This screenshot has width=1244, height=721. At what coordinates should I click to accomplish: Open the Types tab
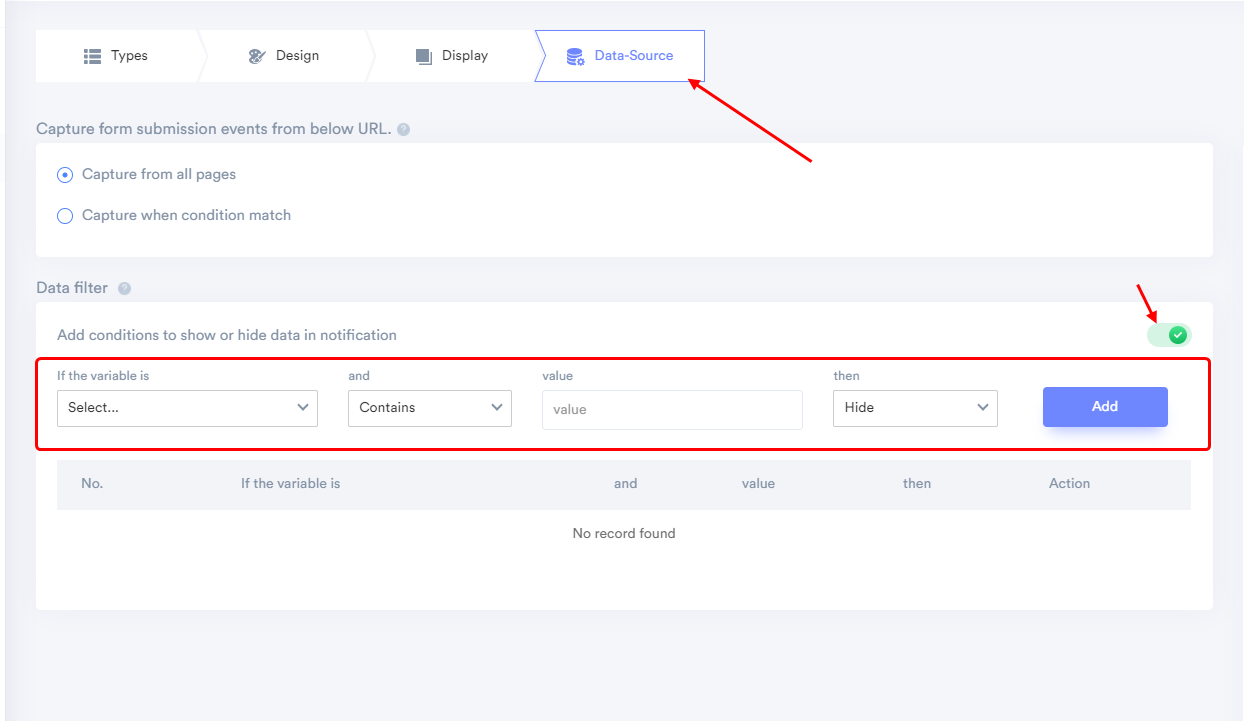coord(116,56)
